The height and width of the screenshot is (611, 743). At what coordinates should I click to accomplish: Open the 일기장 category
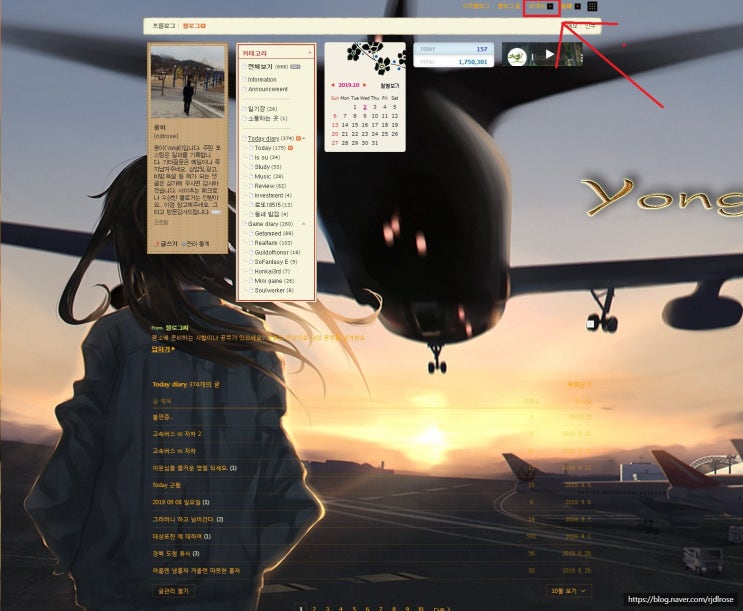[x=256, y=109]
